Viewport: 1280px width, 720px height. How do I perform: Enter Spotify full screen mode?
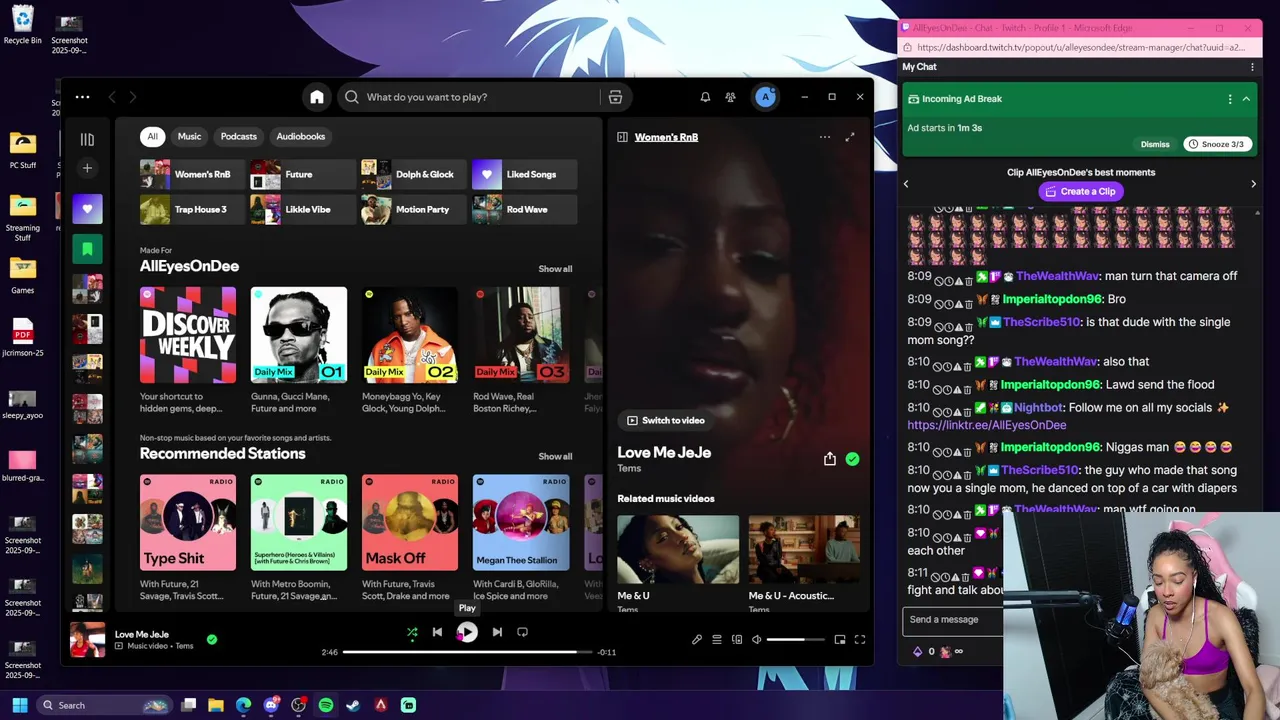[x=860, y=639]
